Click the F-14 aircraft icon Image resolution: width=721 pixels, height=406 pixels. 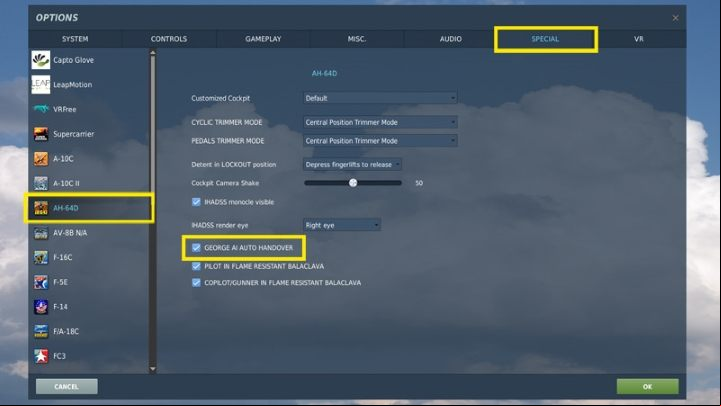(x=40, y=307)
